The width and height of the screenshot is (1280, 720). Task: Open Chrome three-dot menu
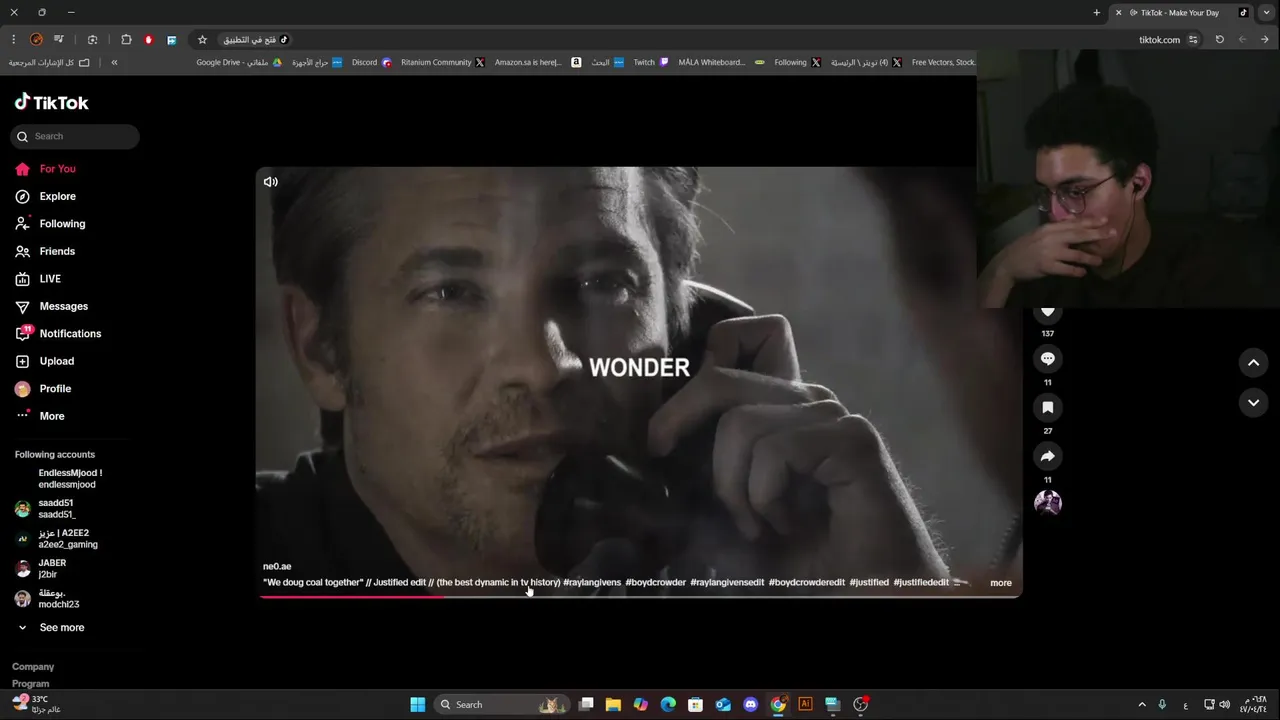14,39
